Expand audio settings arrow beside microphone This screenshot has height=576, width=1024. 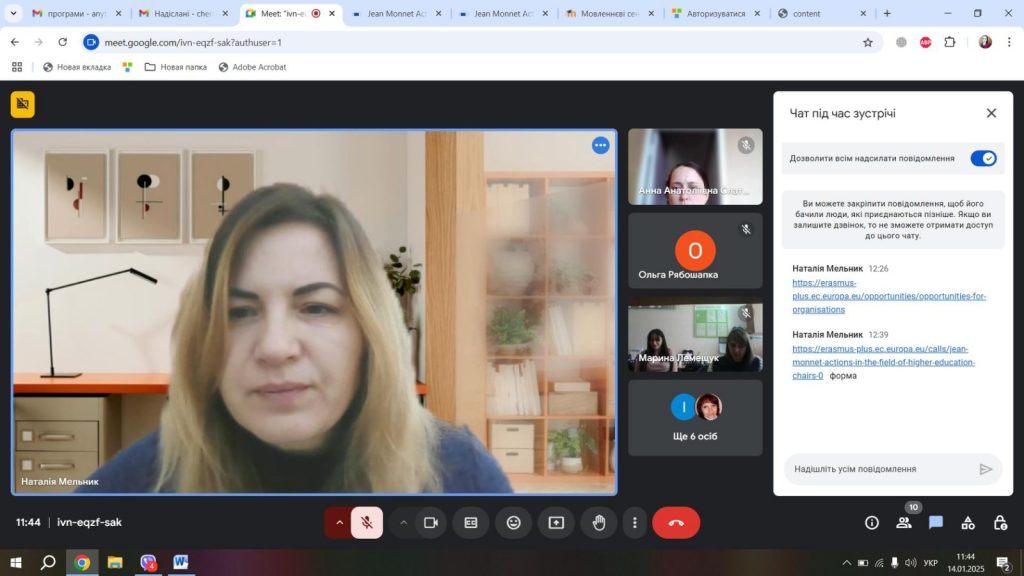pyautogui.click(x=339, y=522)
